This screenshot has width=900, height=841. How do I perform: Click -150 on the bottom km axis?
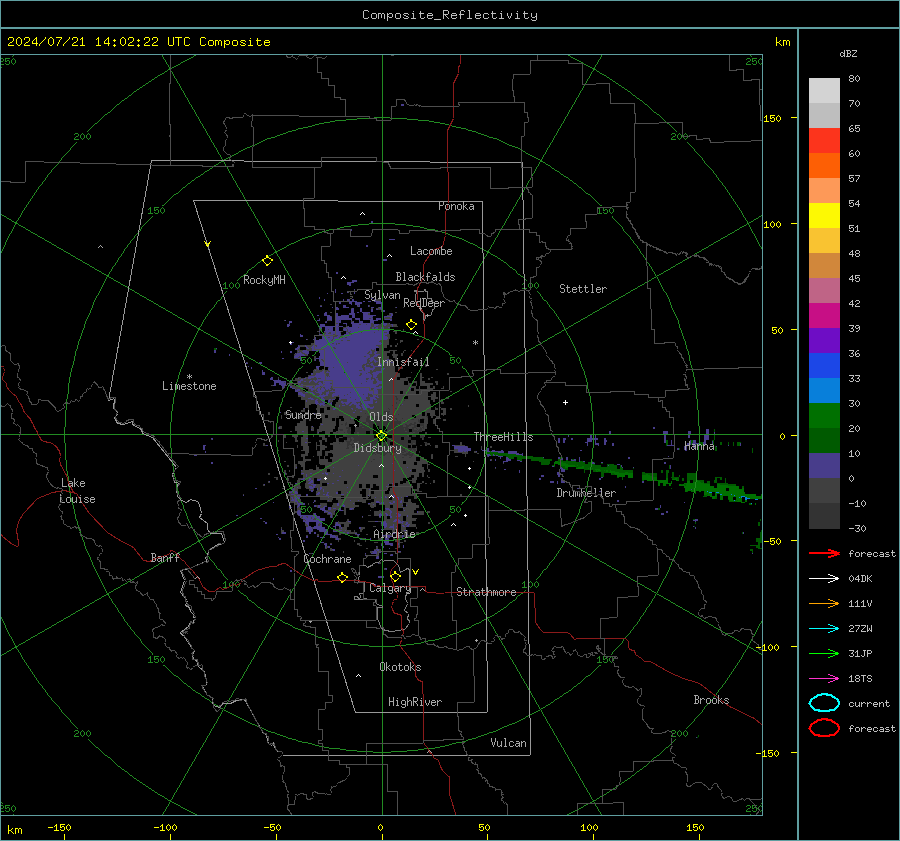point(59,827)
